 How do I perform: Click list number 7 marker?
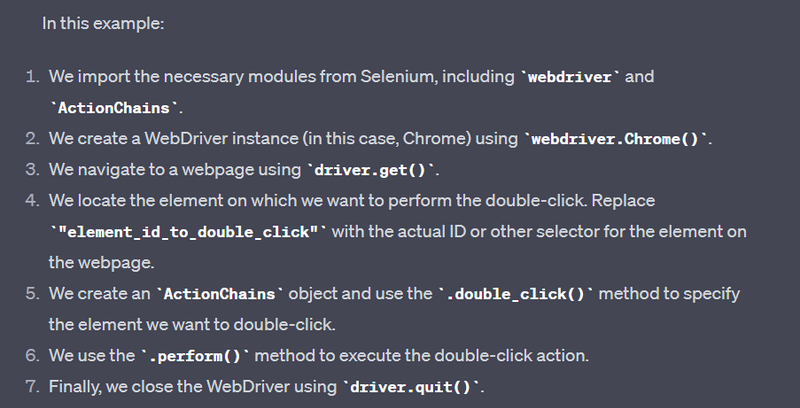pyautogui.click(x=32, y=387)
